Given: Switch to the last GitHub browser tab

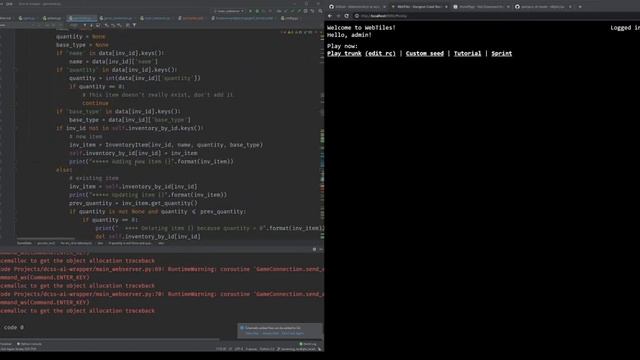Looking at the screenshot, I should 543,7.
